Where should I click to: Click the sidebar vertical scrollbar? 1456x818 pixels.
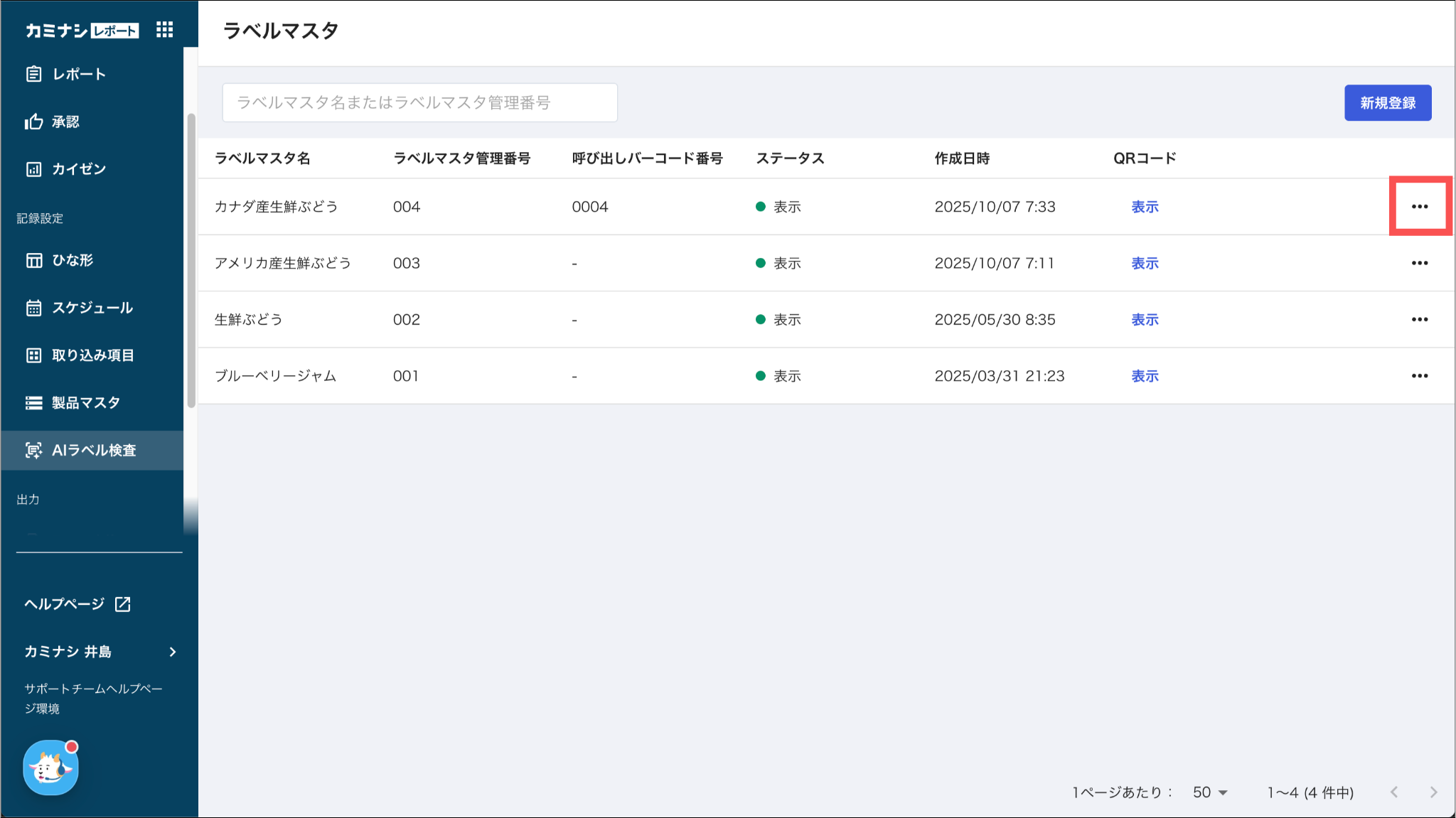[x=191, y=260]
